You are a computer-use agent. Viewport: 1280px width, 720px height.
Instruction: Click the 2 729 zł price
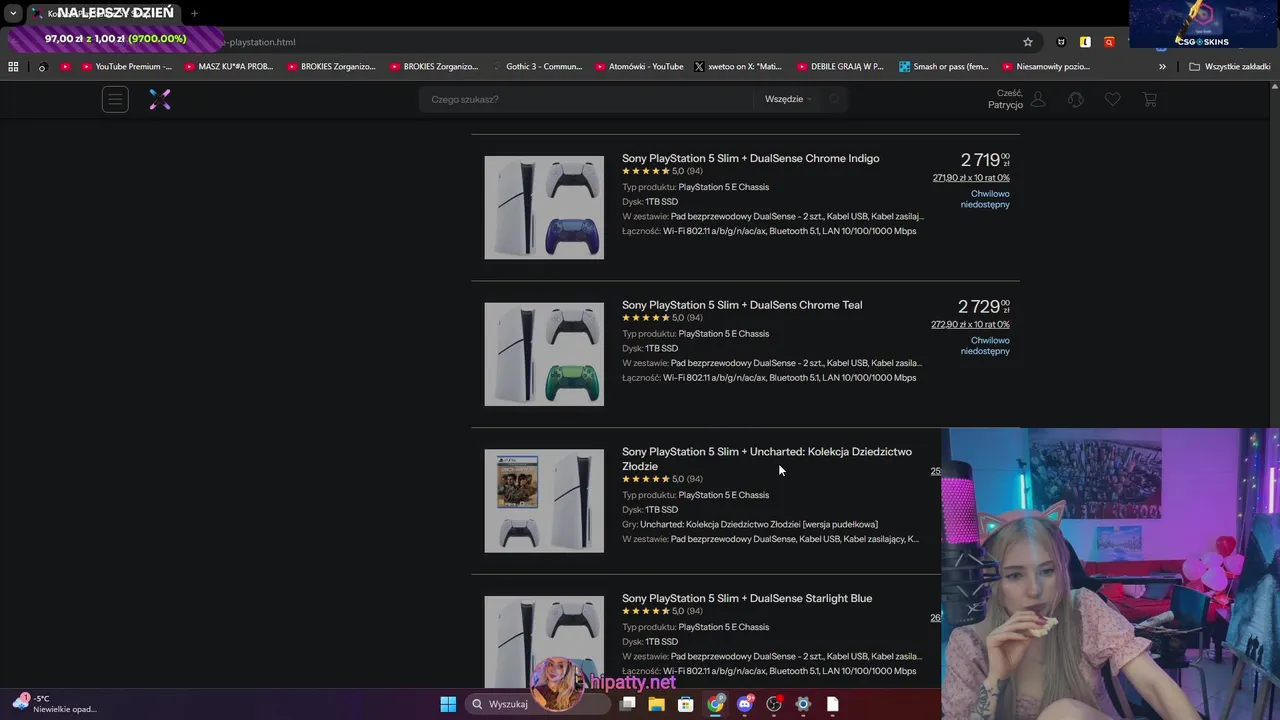click(984, 307)
